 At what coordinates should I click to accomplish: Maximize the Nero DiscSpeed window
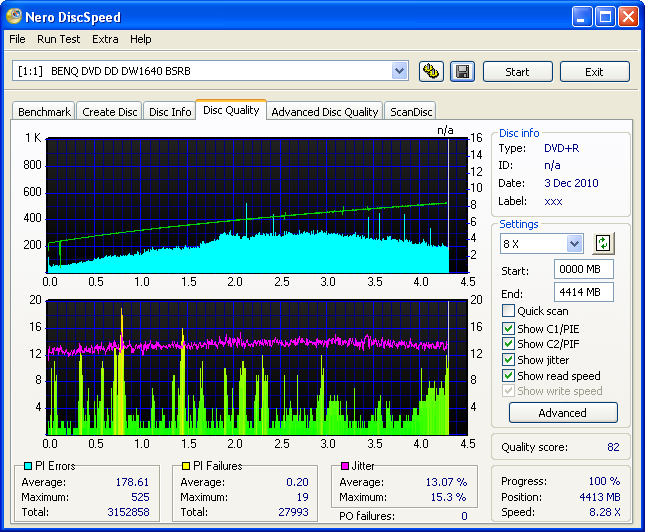605,17
